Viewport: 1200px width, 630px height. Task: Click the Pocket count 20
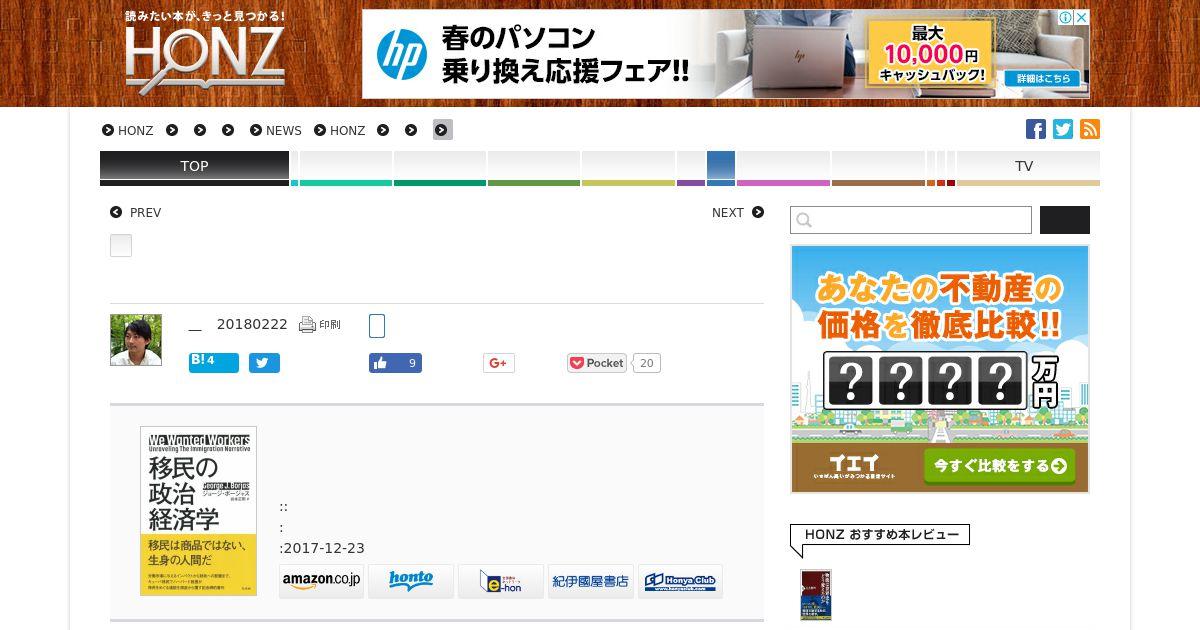pos(646,363)
